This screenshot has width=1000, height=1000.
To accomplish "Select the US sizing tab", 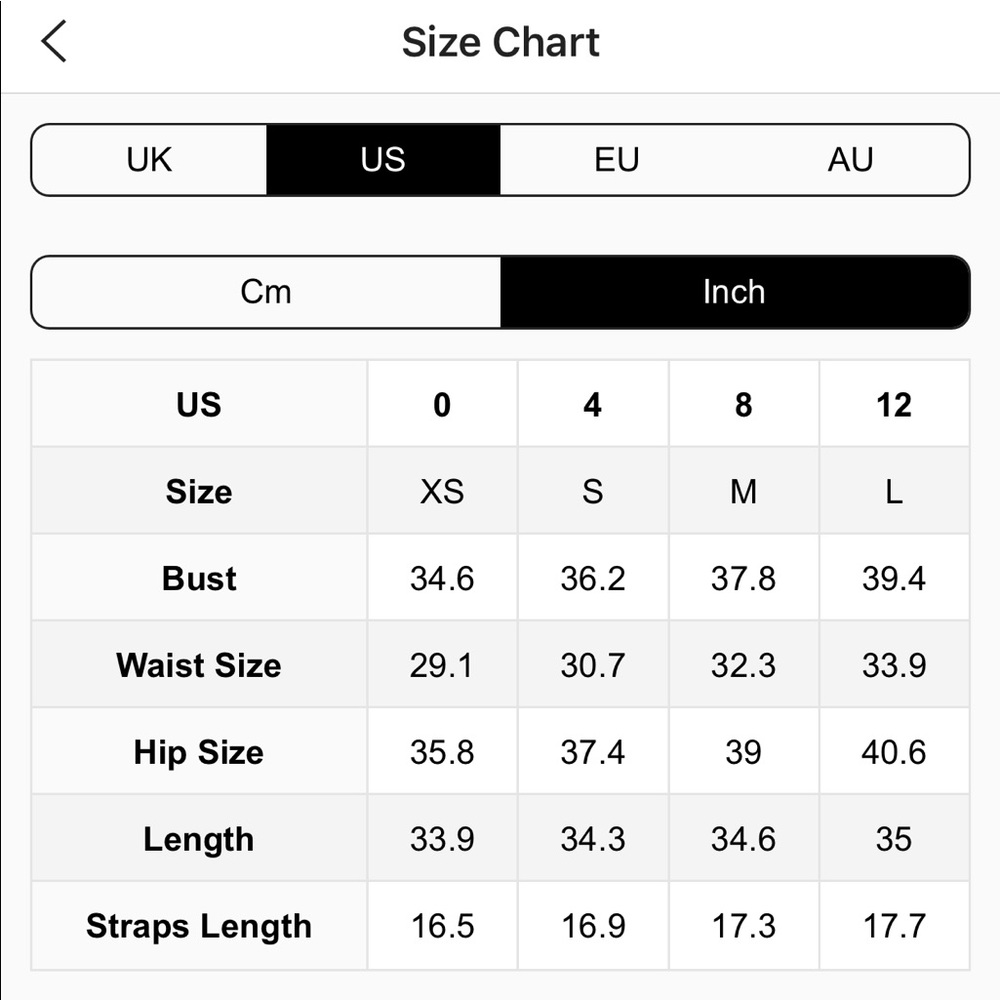I will [383, 160].
